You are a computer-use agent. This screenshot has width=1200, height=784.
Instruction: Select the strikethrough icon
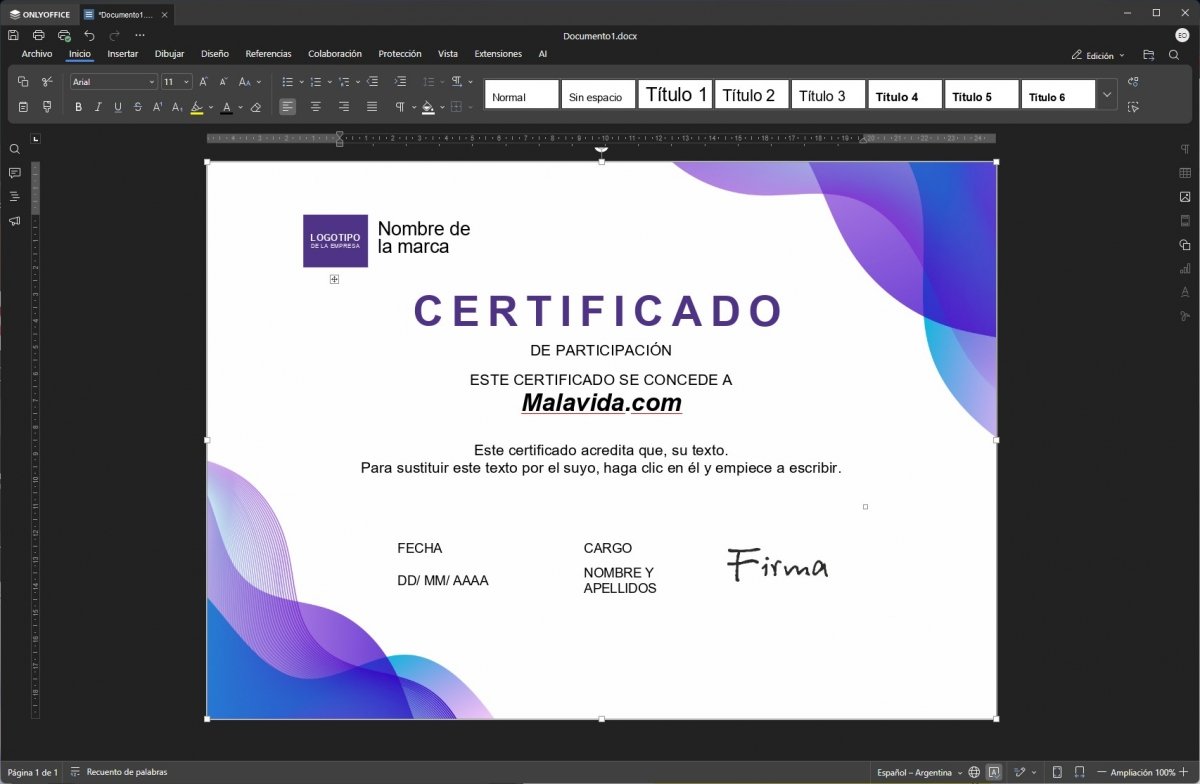[137, 107]
